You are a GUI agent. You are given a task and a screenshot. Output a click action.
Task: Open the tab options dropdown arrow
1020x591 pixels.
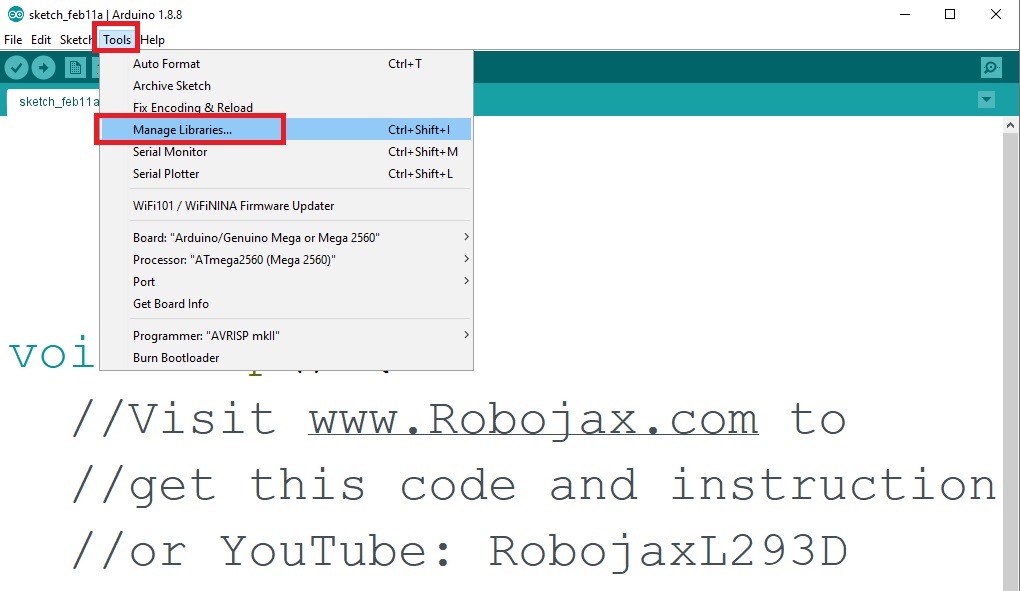tap(986, 99)
